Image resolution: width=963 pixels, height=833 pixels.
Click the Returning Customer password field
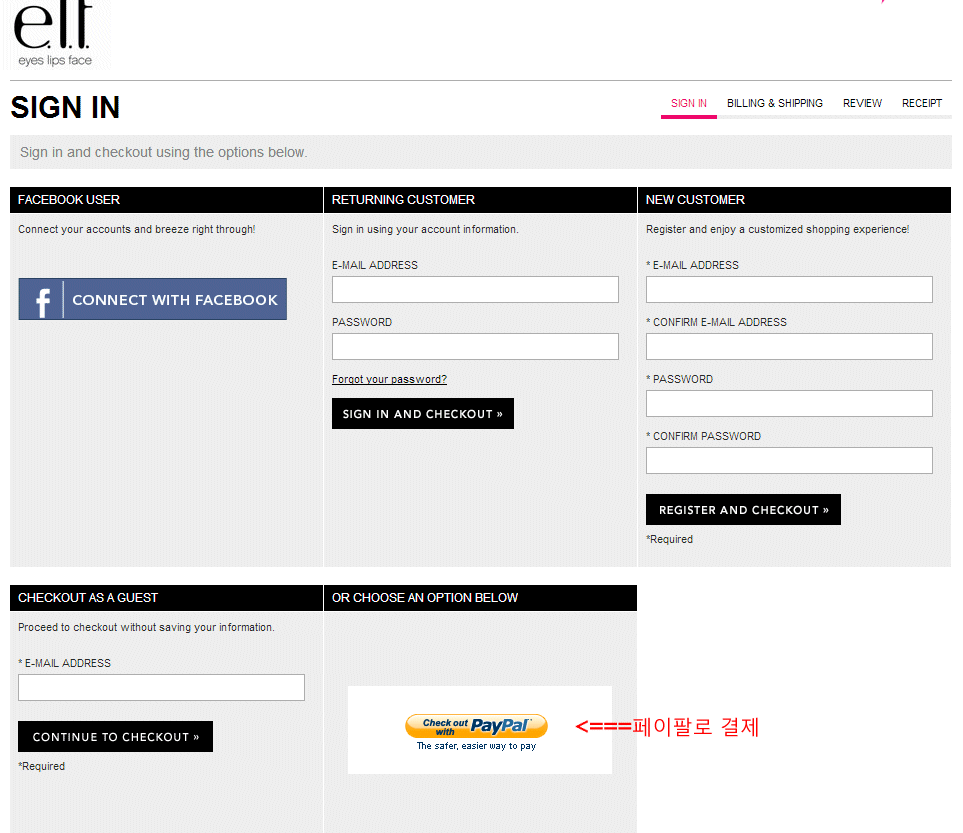(x=475, y=347)
